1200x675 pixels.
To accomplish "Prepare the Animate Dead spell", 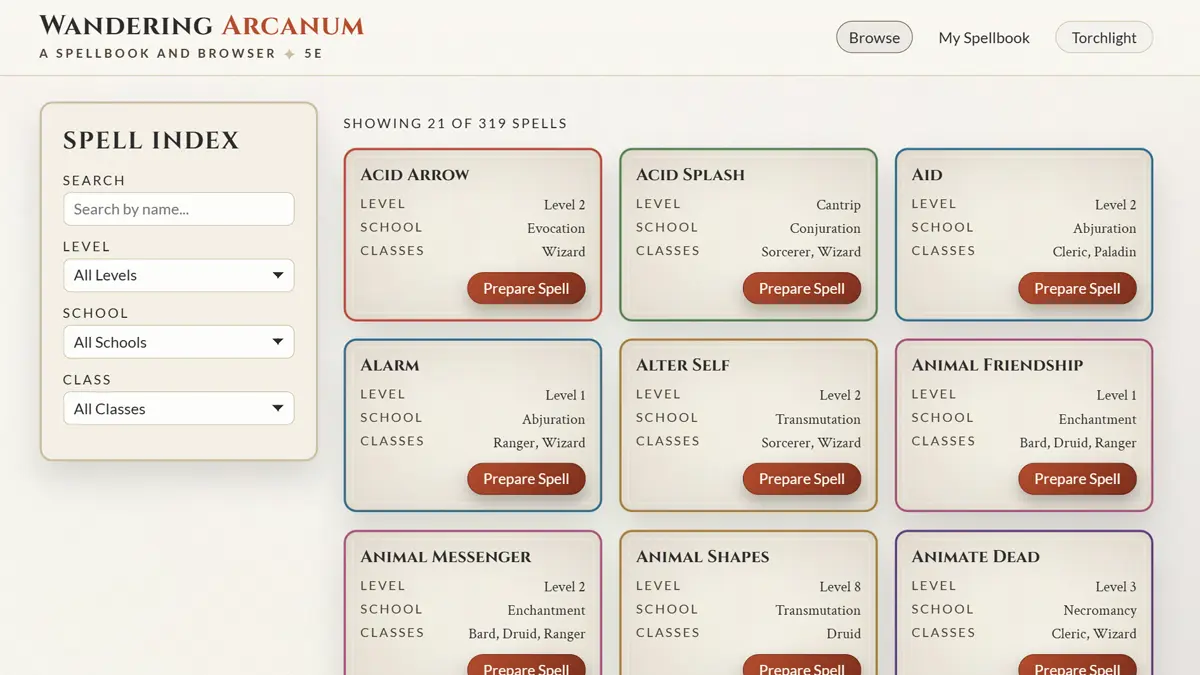I will click(x=1077, y=665).
